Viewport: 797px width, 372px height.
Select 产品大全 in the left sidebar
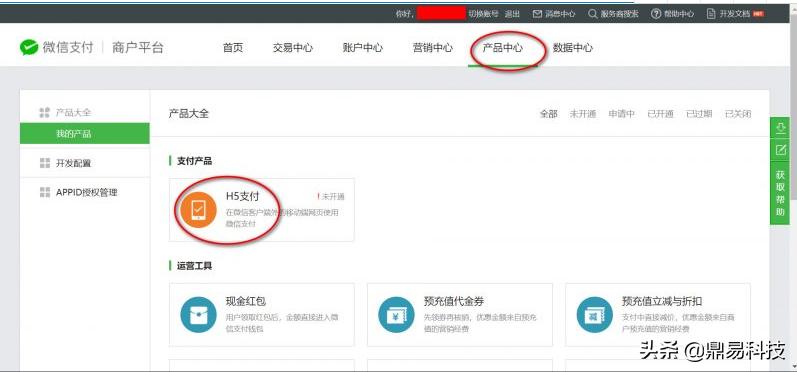tap(73, 113)
